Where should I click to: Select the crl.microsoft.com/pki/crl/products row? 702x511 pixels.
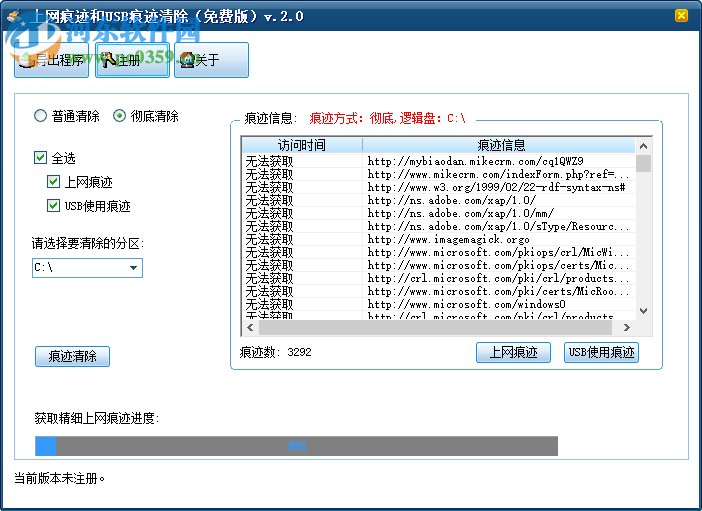[438, 278]
